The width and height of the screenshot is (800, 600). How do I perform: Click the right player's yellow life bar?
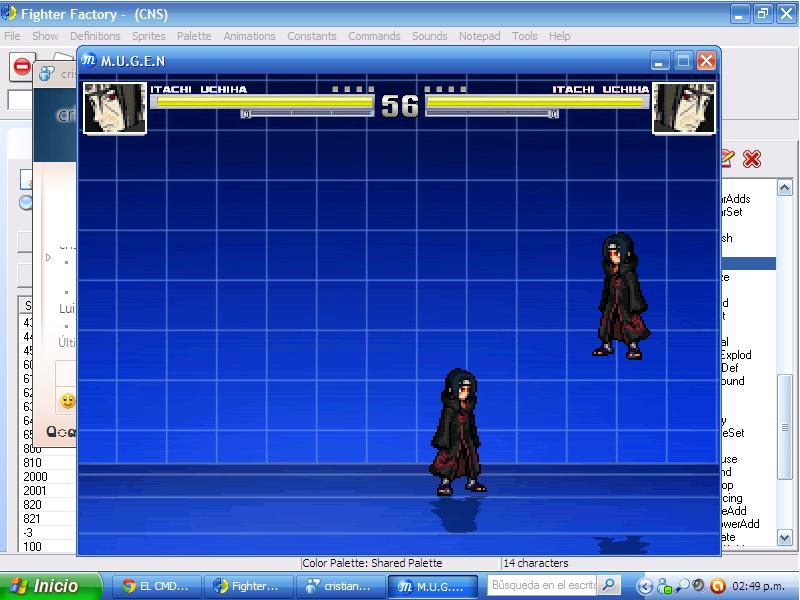535,102
